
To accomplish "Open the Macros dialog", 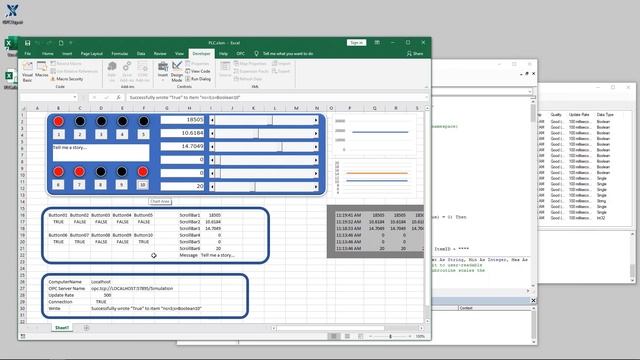I will point(42,69).
